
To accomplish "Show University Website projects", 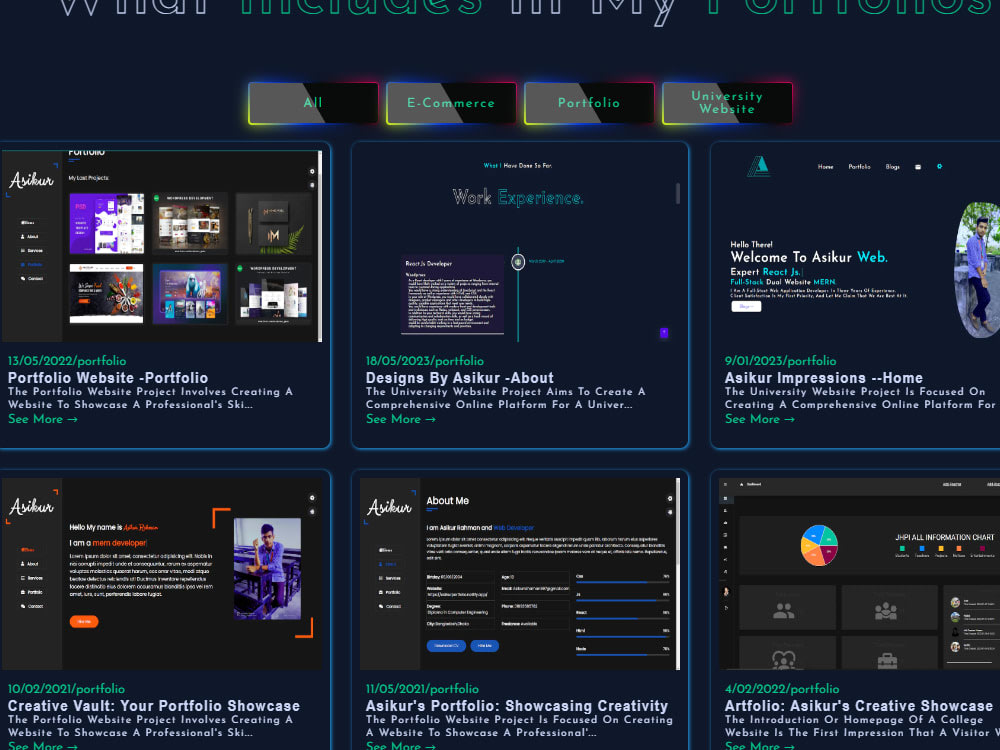I will coord(727,103).
